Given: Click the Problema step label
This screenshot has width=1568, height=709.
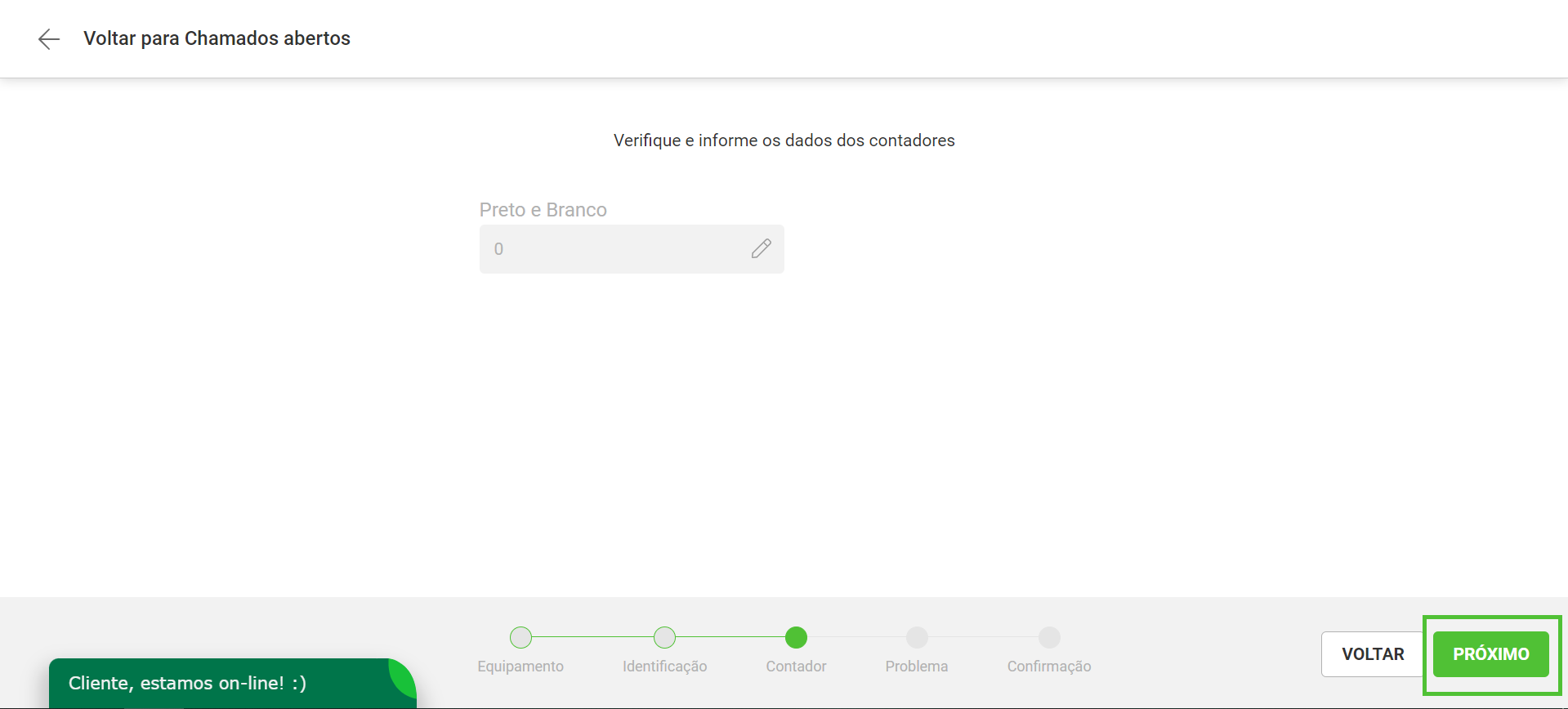Looking at the screenshot, I should point(917,667).
